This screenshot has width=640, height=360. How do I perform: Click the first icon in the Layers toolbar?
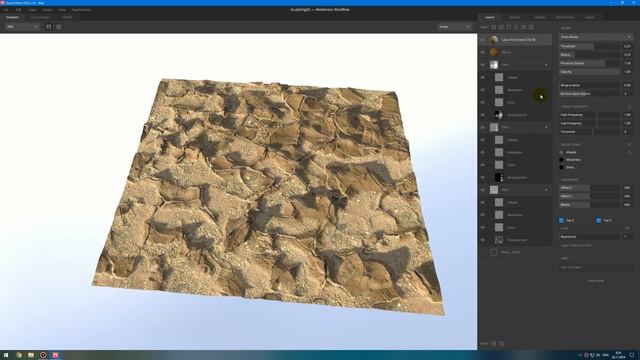click(494, 27)
